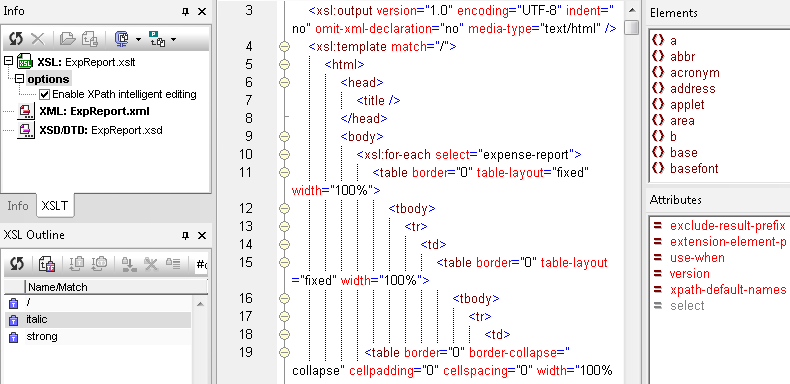The width and height of the screenshot is (790, 384).
Task: Collapse the xsl:template fold marker on line 4
Action: (285, 47)
